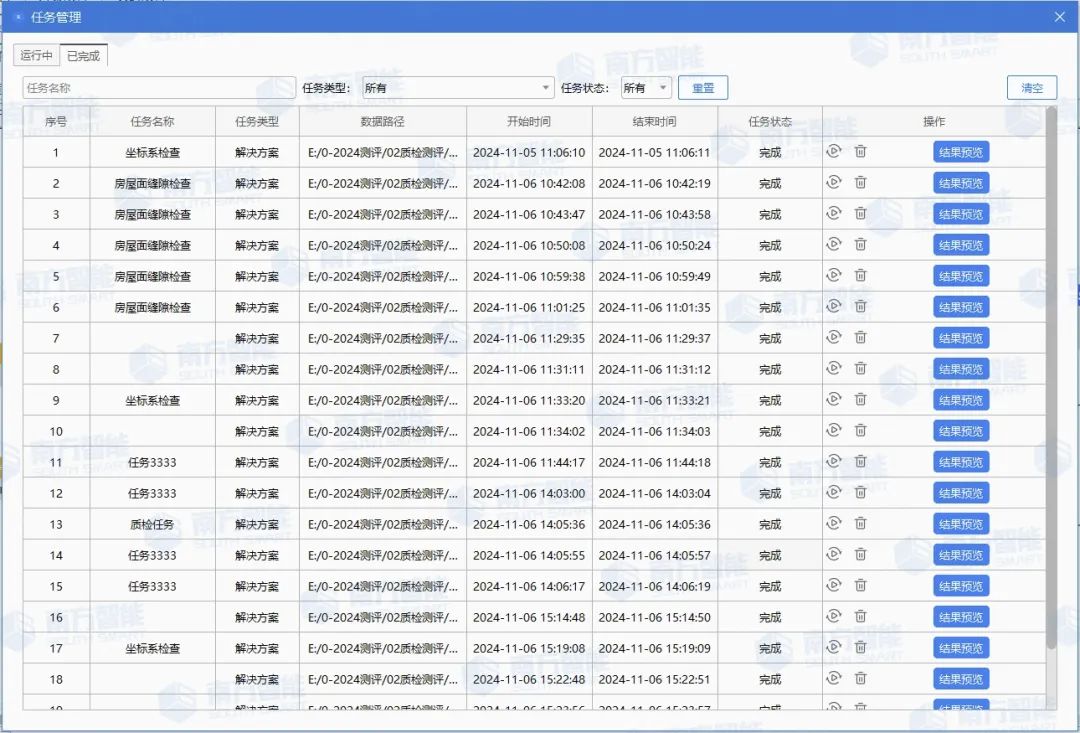The image size is (1080, 733).
Task: Delete the task in row 10
Action: click(x=860, y=431)
